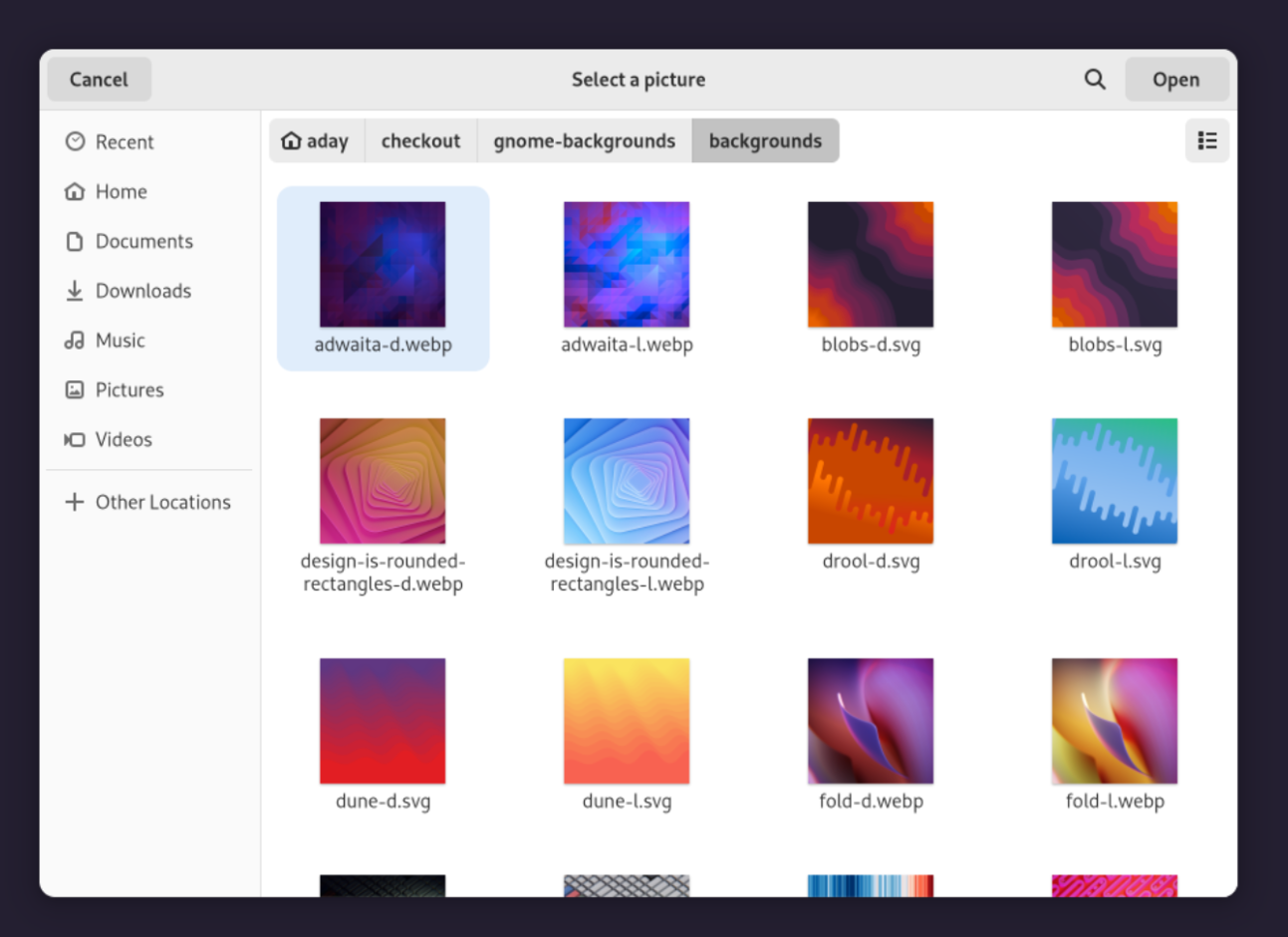The width and height of the screenshot is (1288, 937).
Task: Click the label design-is-rounded-rectangles-l.webp
Action: coord(627,573)
